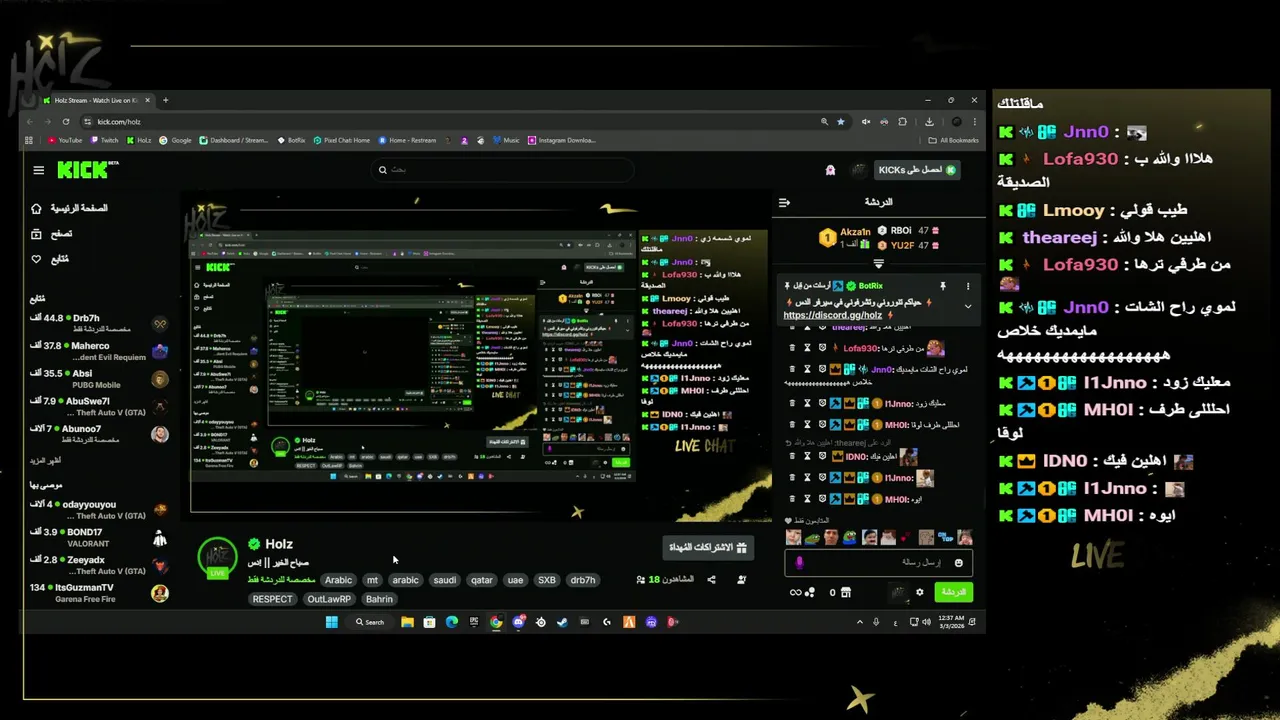Open odayyouyou recommended channel
This screenshot has width=1280, height=720.
(99, 510)
